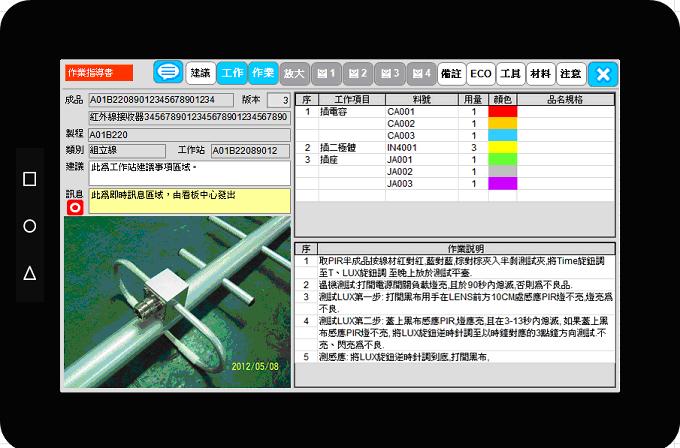680x448 pixels.
Task: Select the 工作 tab button
Action: [x=232, y=73]
